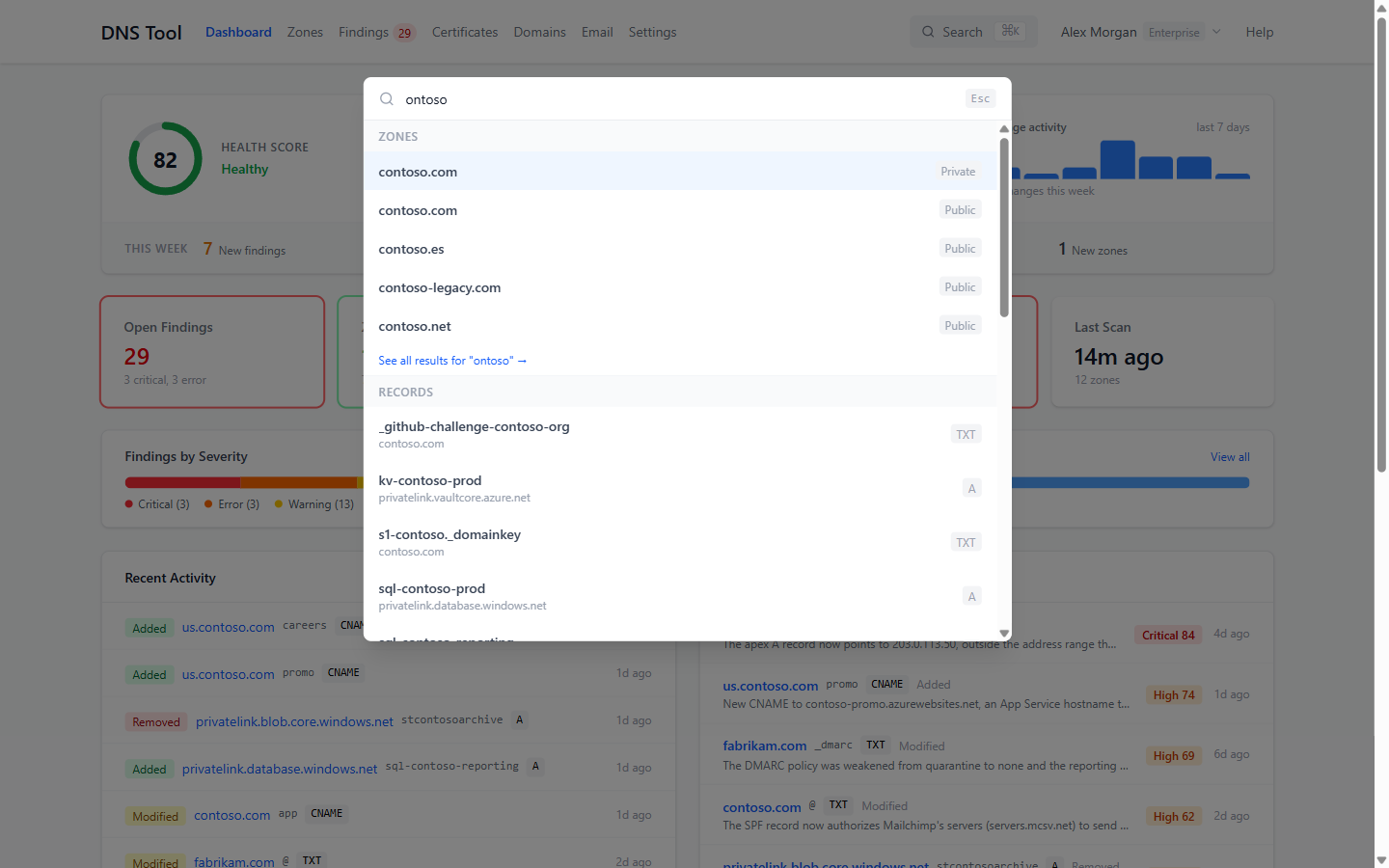Open the Settings tab
This screenshot has height=868, width=1389.
click(x=653, y=32)
